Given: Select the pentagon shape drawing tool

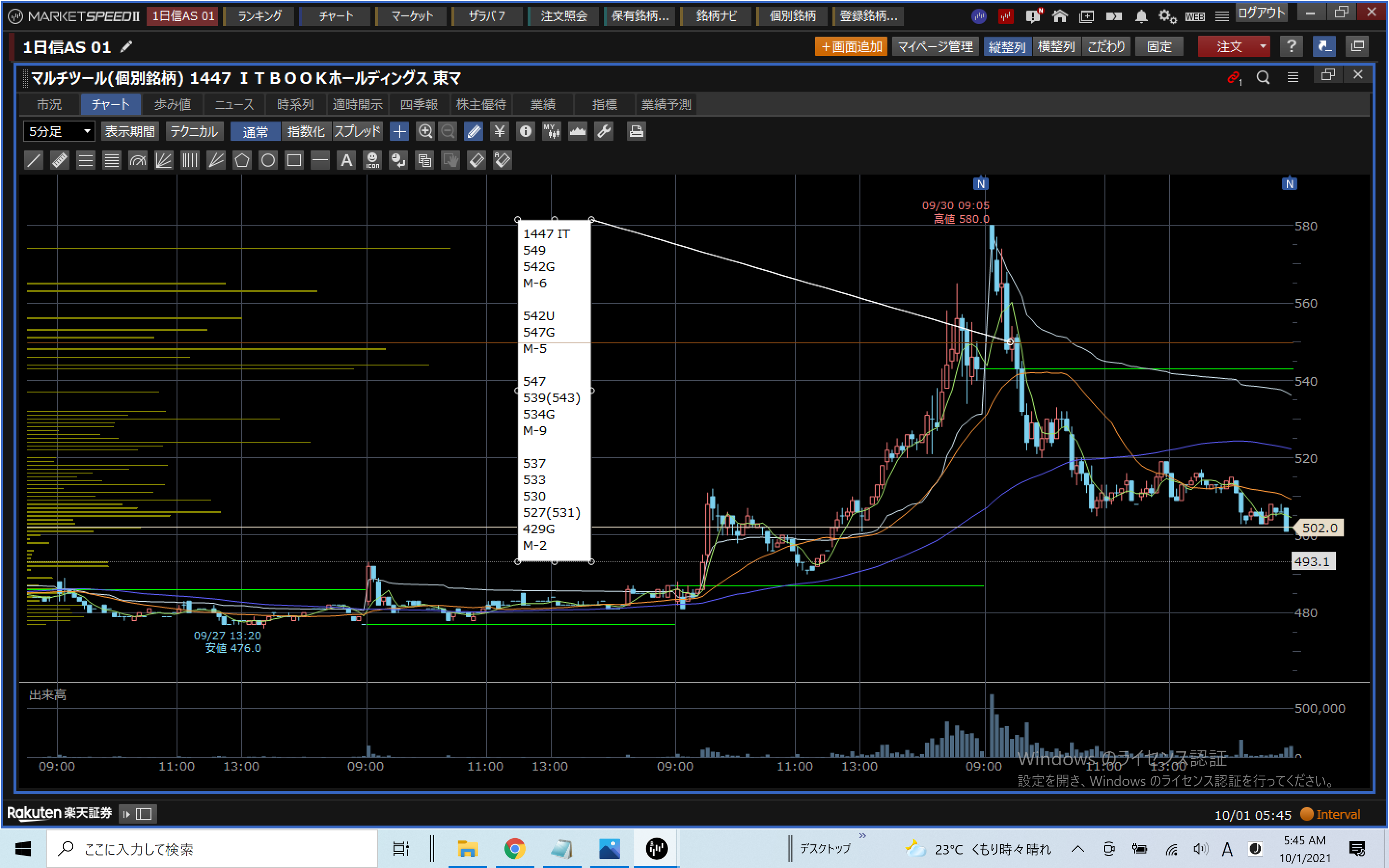Looking at the screenshot, I should click(242, 160).
